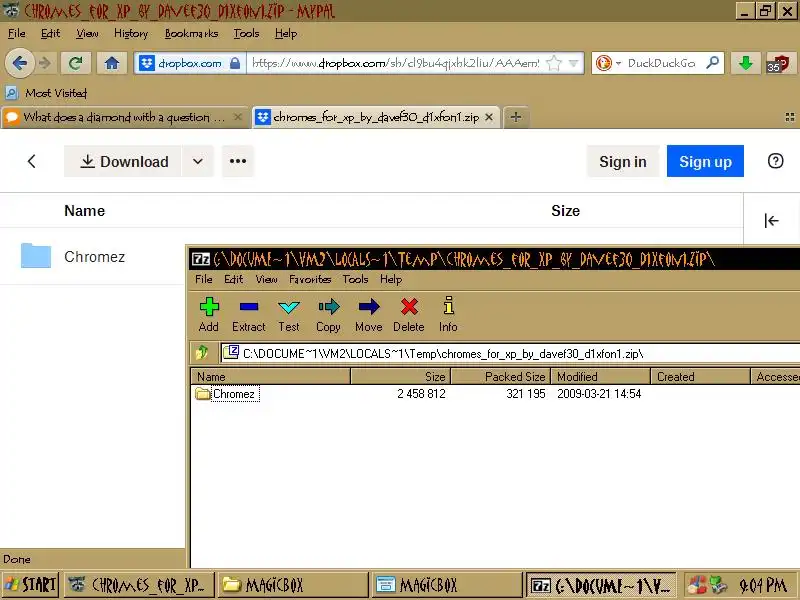
Task: Open the 7-Zip View menu
Action: [266, 279]
